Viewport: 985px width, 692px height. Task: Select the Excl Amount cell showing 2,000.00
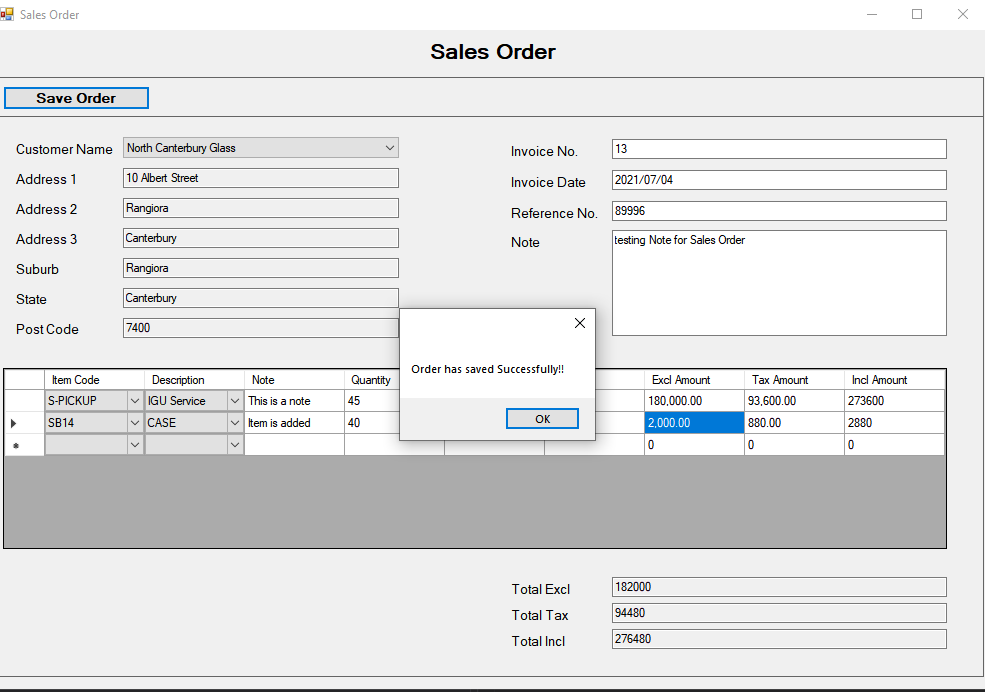pyautogui.click(x=694, y=422)
